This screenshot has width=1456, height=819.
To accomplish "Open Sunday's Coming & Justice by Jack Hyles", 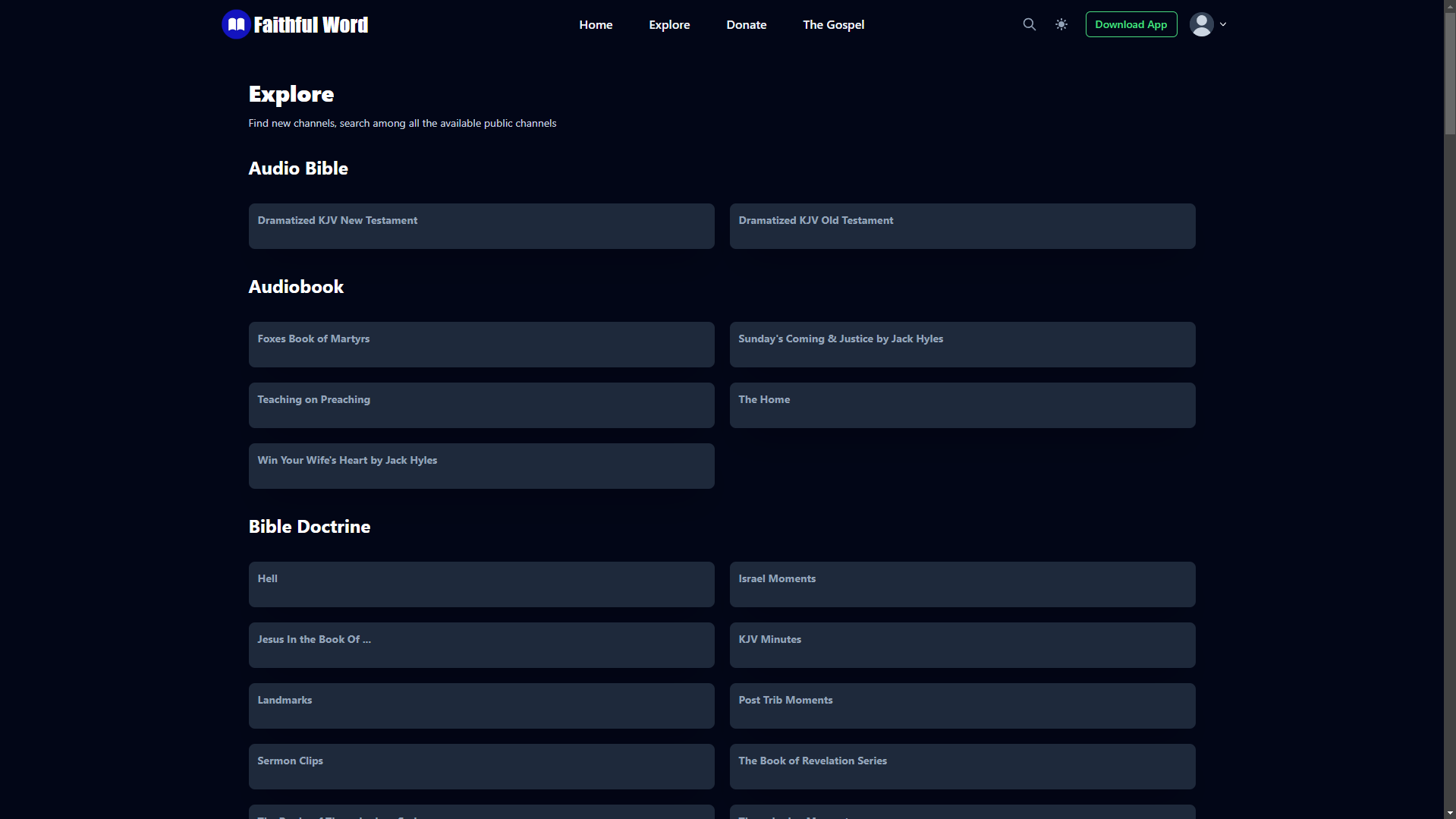I will click(962, 345).
